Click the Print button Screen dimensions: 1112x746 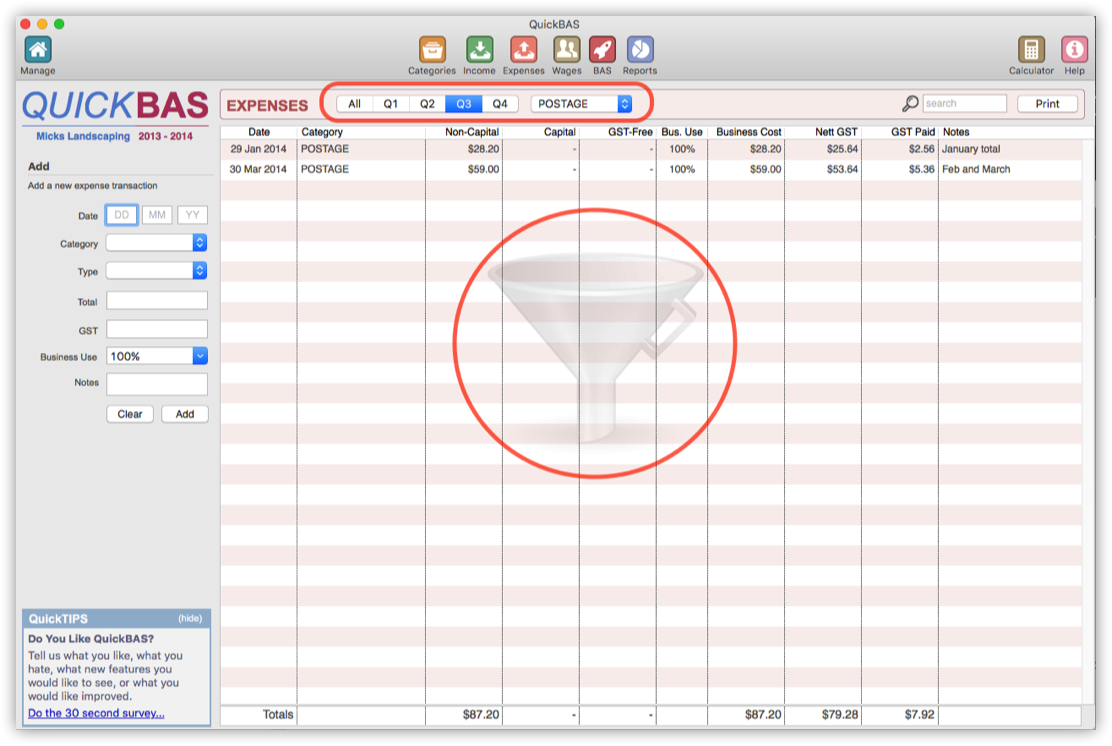coord(1047,103)
